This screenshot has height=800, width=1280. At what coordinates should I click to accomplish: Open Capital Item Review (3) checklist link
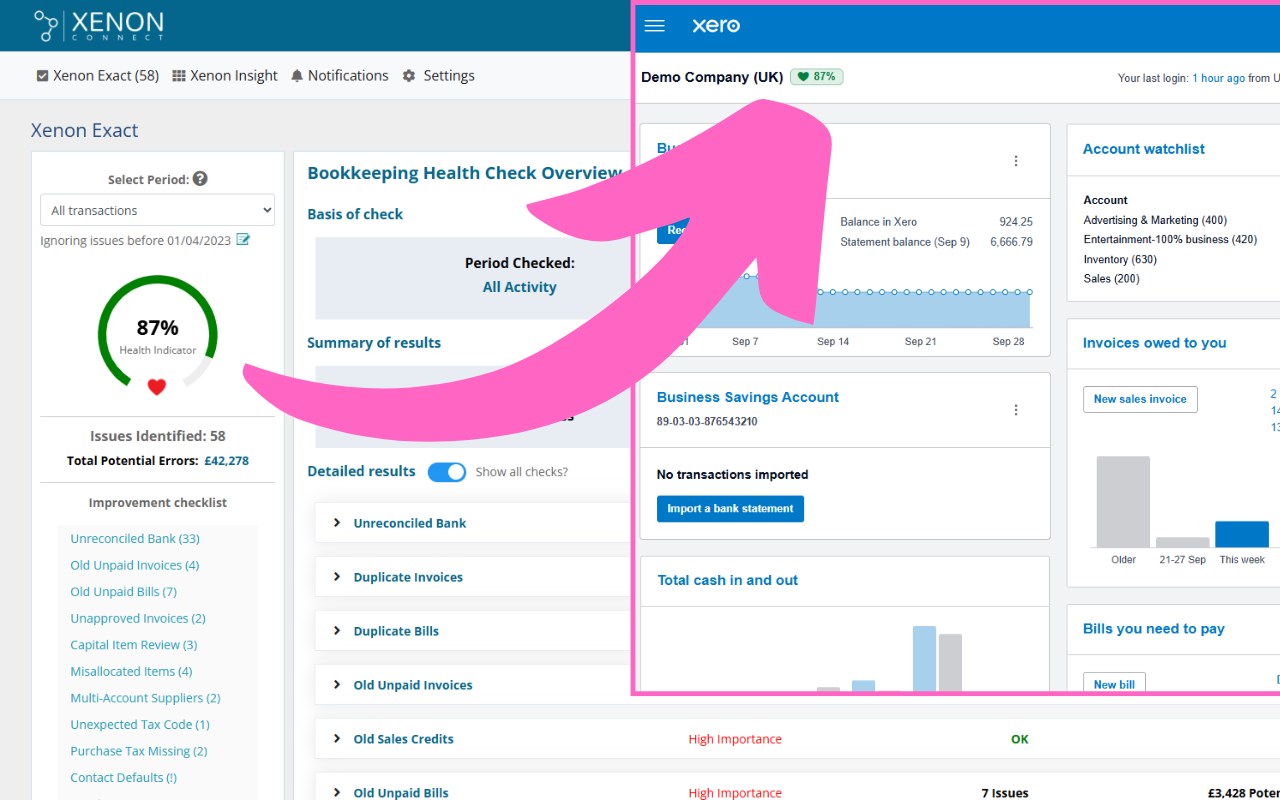coord(134,645)
